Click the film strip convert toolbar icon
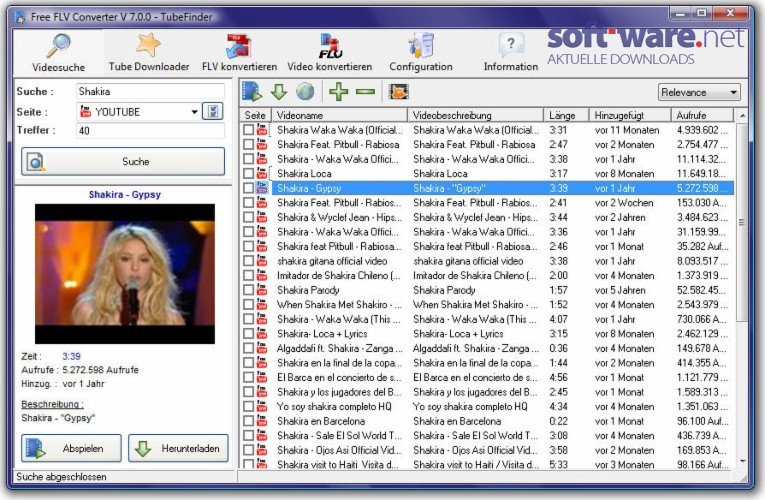The width and height of the screenshot is (765, 500). point(398,92)
